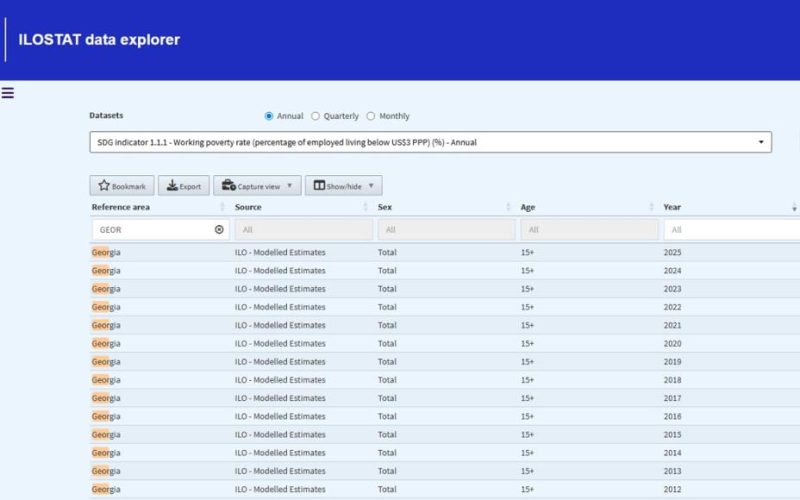Select the Quarterly radio button

click(315, 116)
